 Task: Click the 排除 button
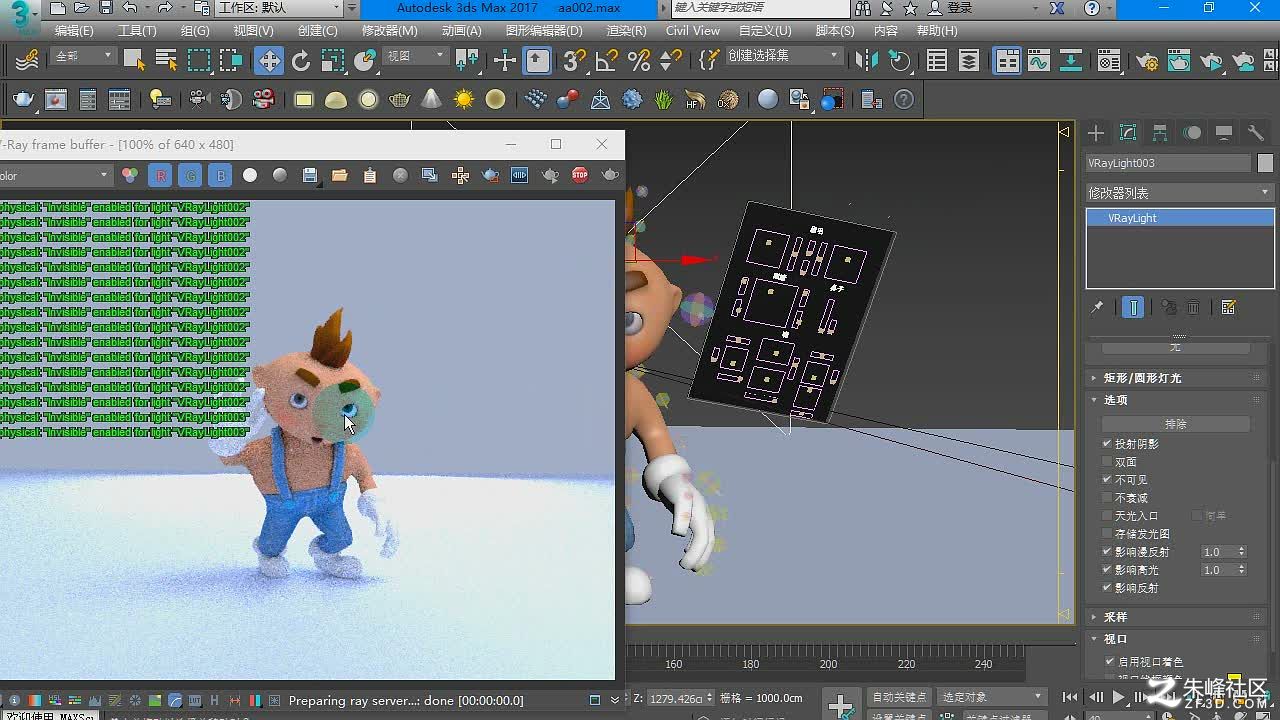point(1176,424)
